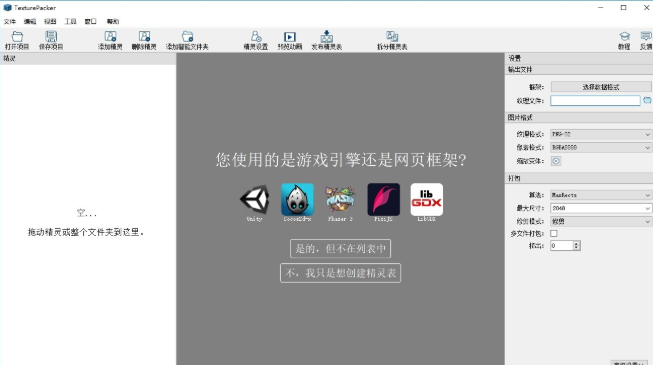Decrease the extrude value with the down arrow

[576, 248]
